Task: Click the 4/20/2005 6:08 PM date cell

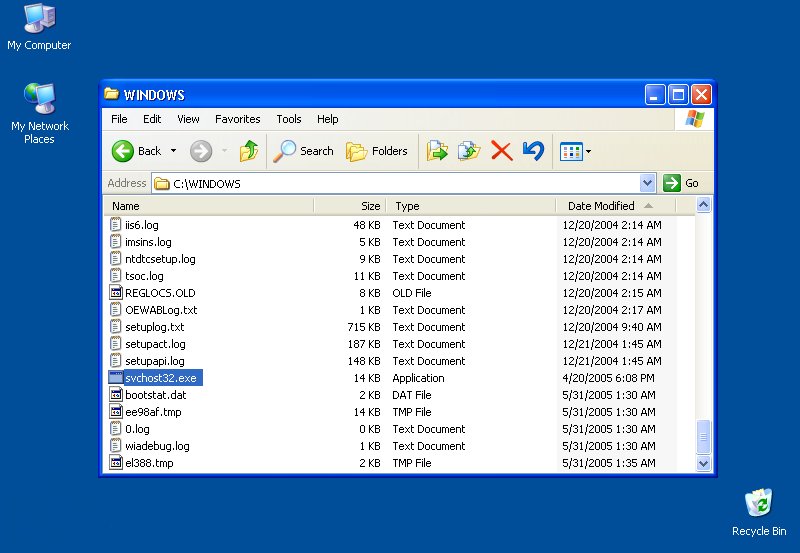Action: 608,378
